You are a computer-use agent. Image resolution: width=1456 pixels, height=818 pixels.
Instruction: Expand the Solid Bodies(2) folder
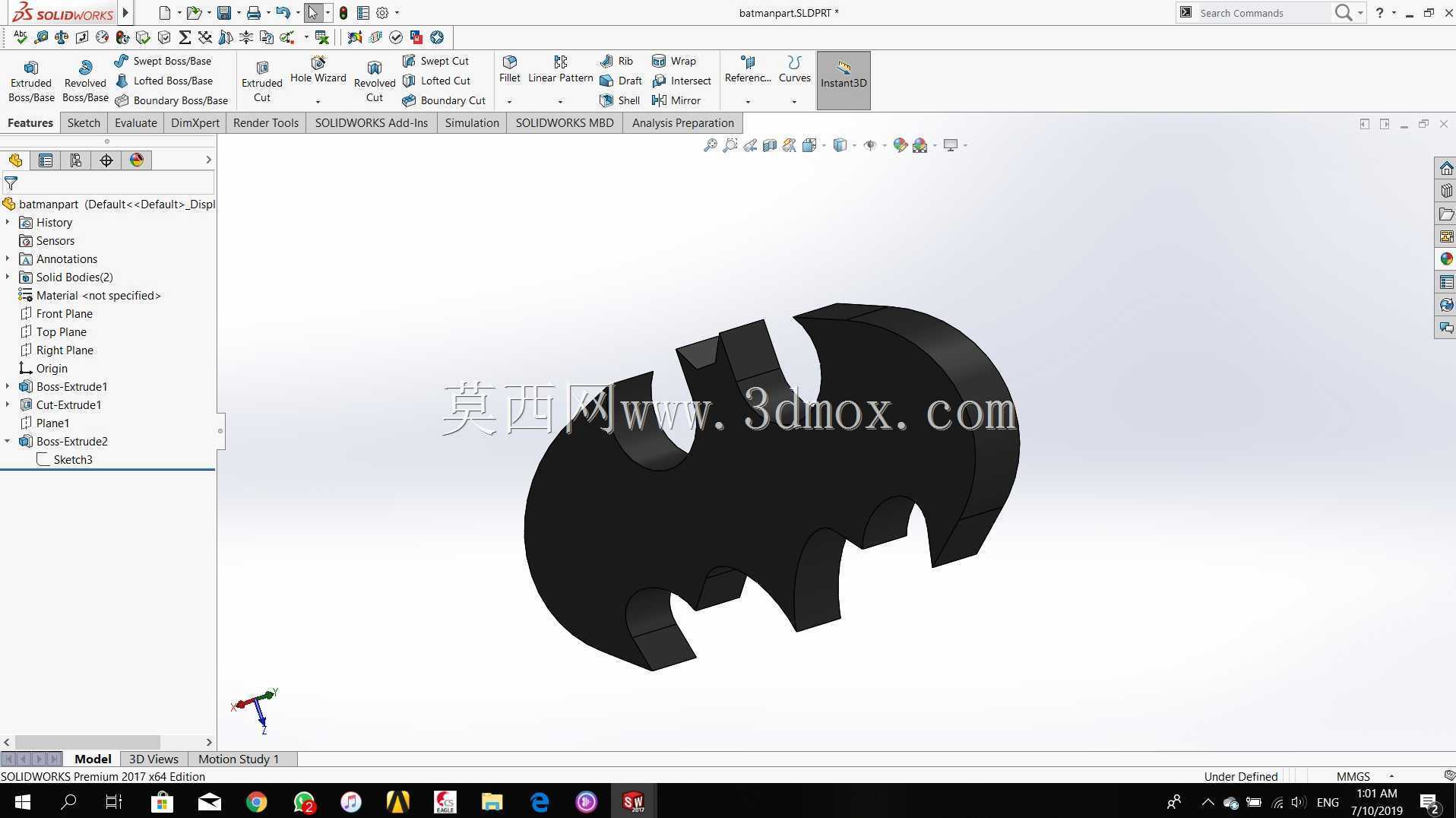(x=8, y=277)
